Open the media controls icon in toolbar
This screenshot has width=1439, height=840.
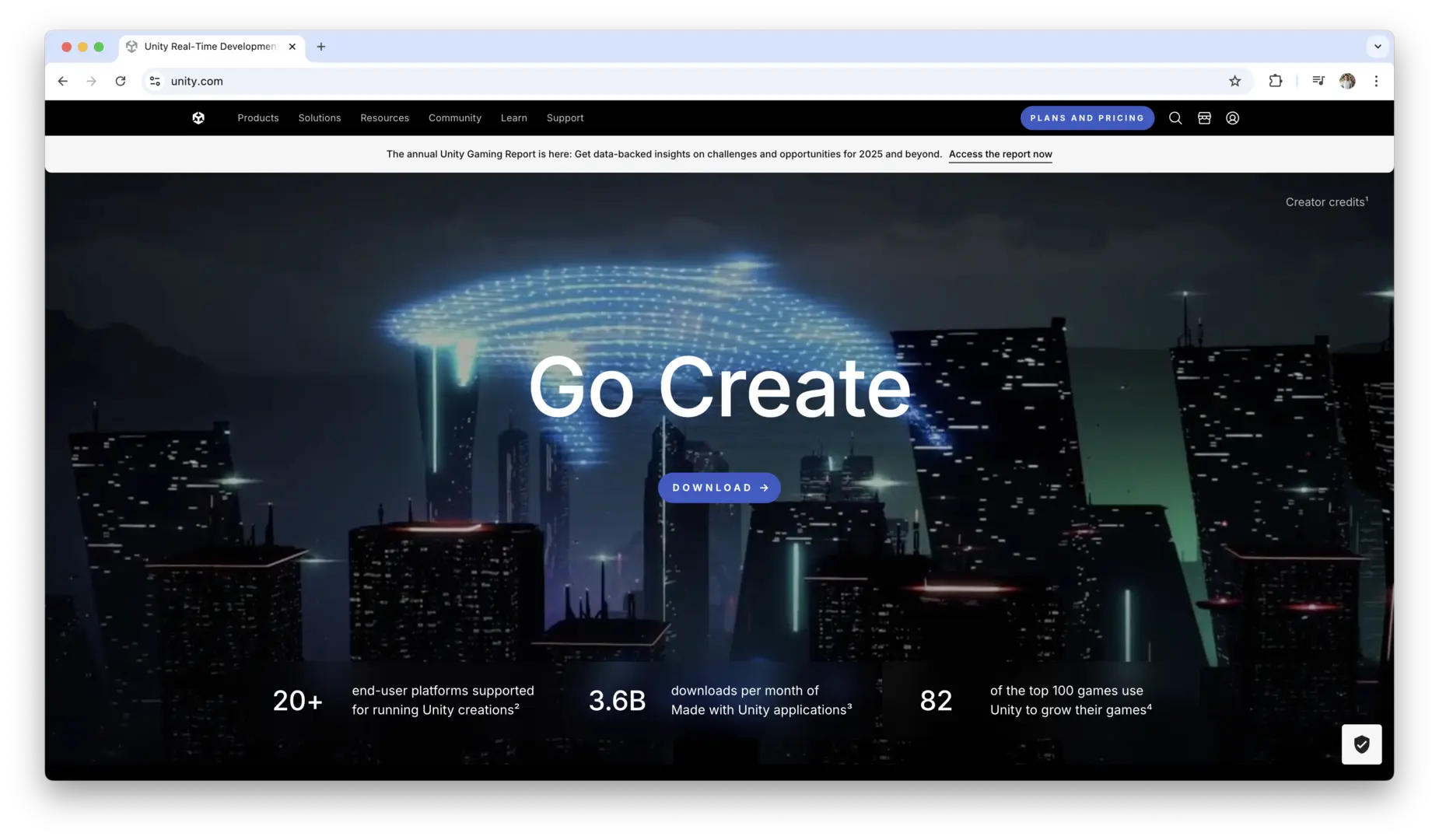coord(1318,81)
